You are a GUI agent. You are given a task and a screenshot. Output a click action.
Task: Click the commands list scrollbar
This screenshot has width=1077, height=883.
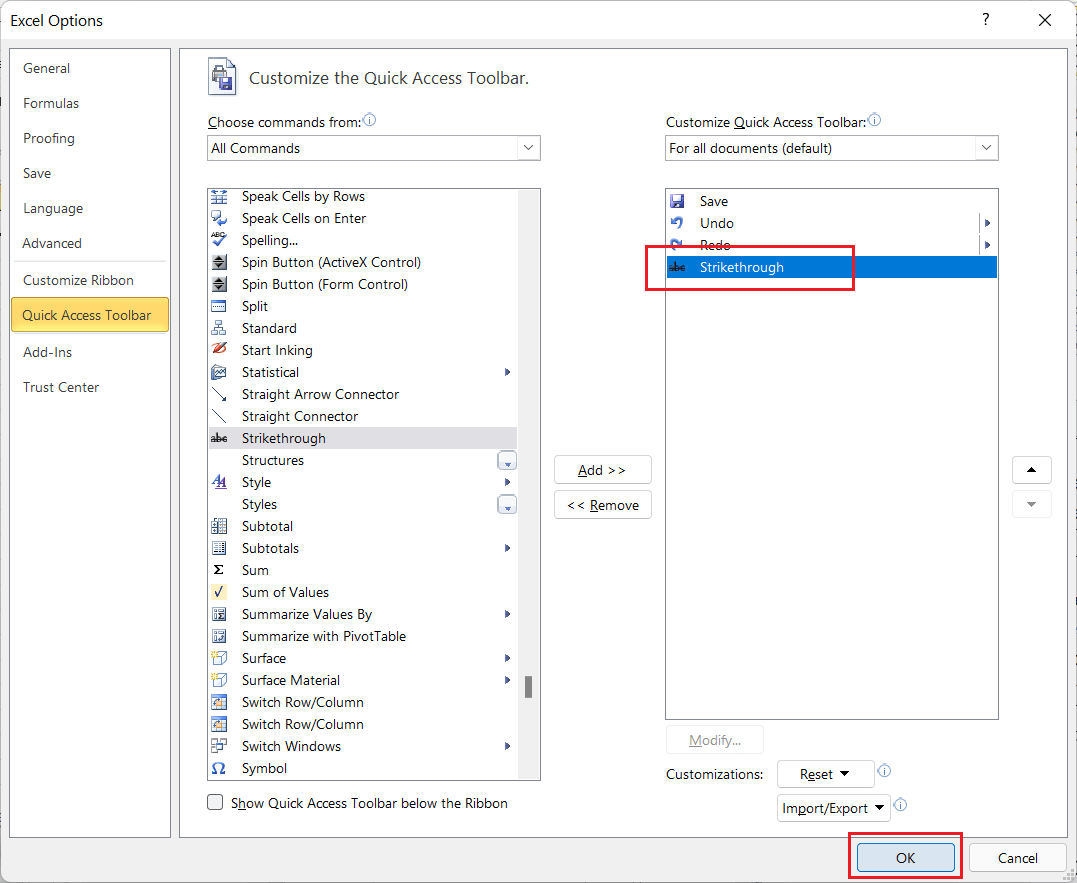coord(529,687)
